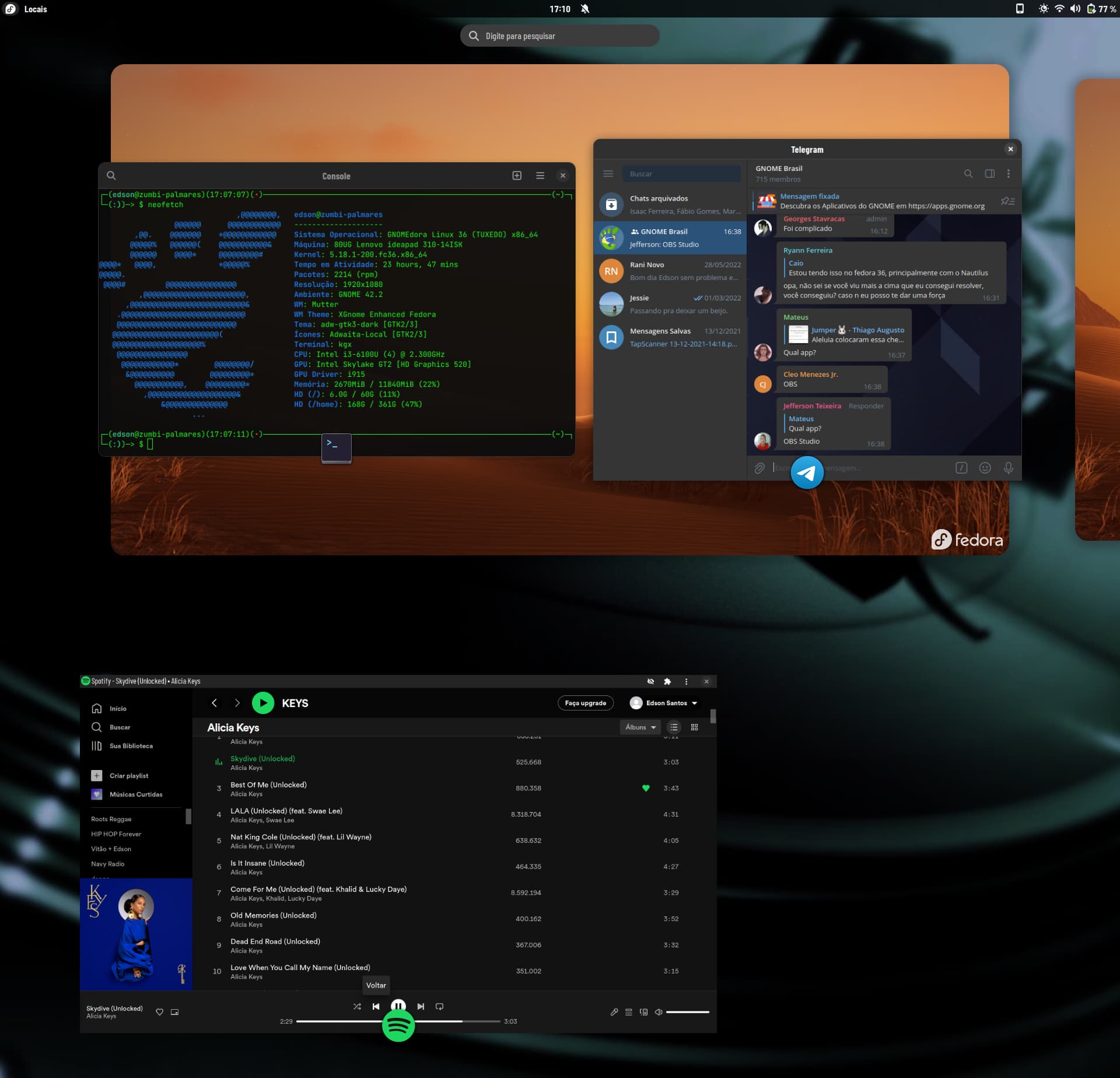This screenshot has height=1078, width=1120.
Task: Add a new tab in Console
Action: point(517,176)
